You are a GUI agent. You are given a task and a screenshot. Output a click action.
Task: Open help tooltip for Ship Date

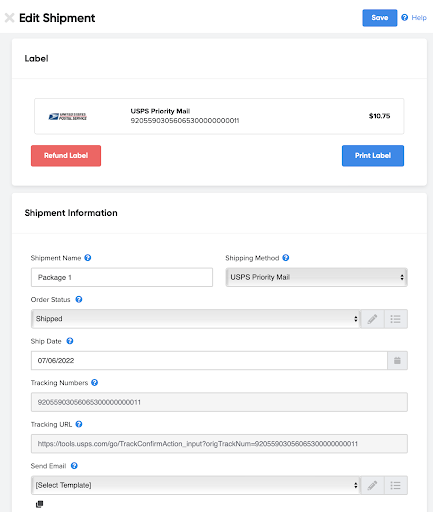[70, 341]
